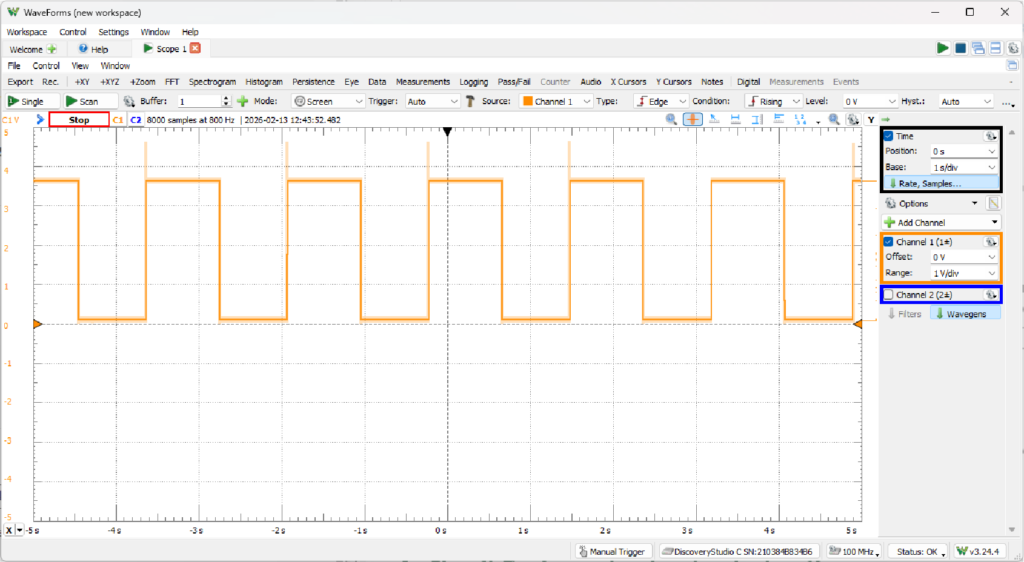Open the Channel 1 Range dropdown
1024x562 pixels.
click(963, 273)
